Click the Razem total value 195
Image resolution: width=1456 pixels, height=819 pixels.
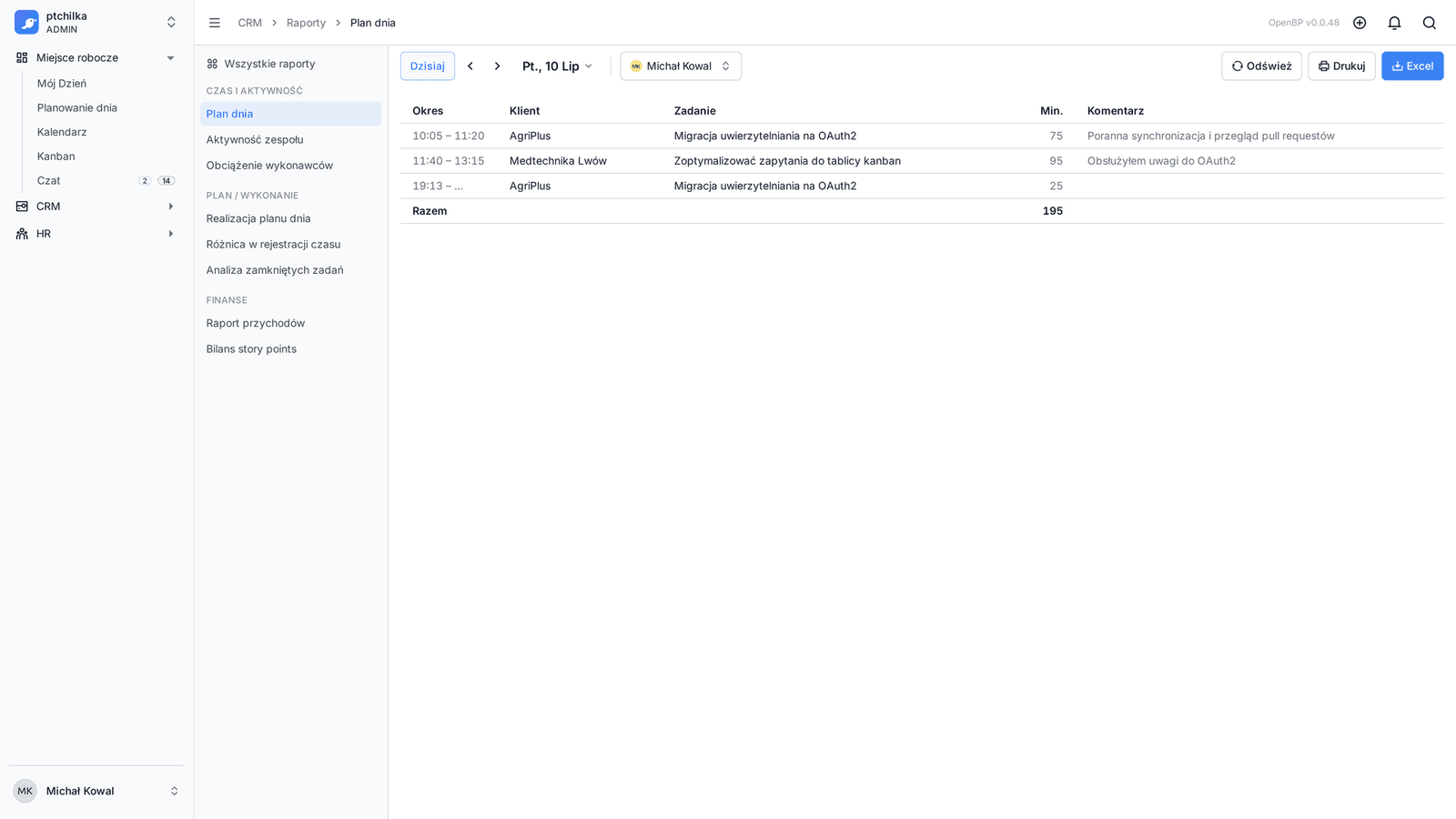point(1053,211)
